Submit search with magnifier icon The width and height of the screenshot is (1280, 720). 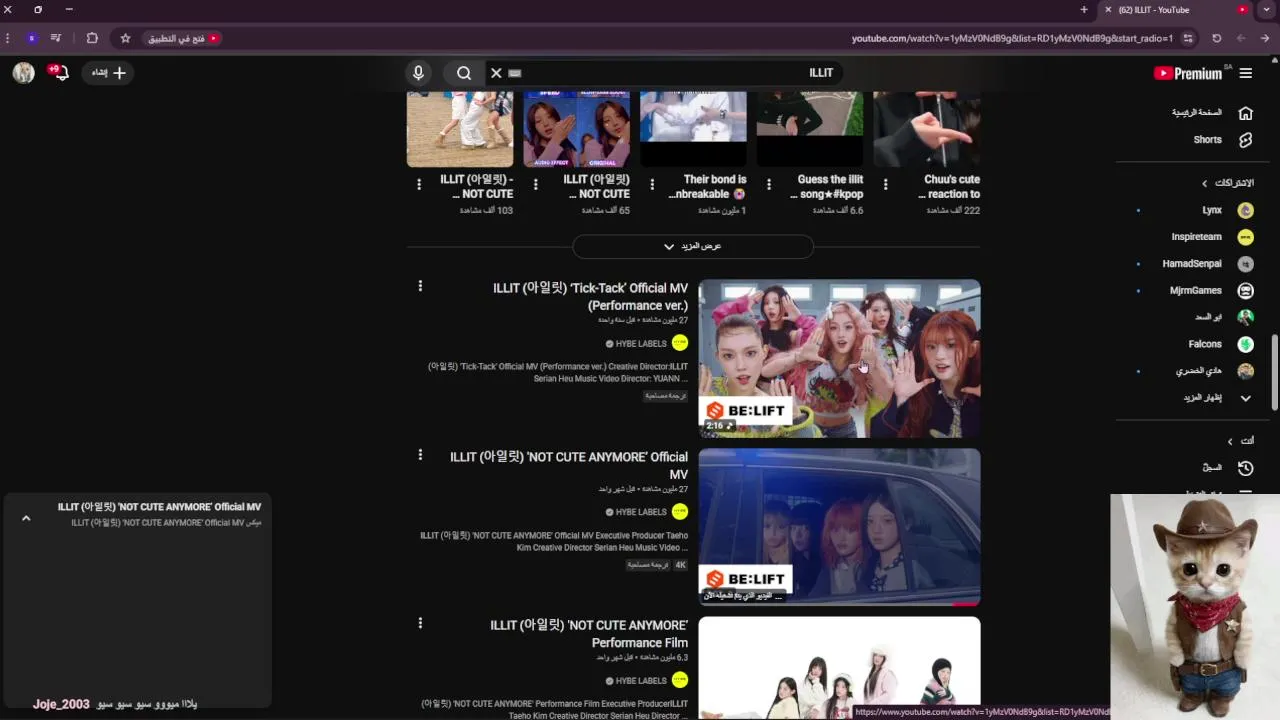(x=464, y=73)
